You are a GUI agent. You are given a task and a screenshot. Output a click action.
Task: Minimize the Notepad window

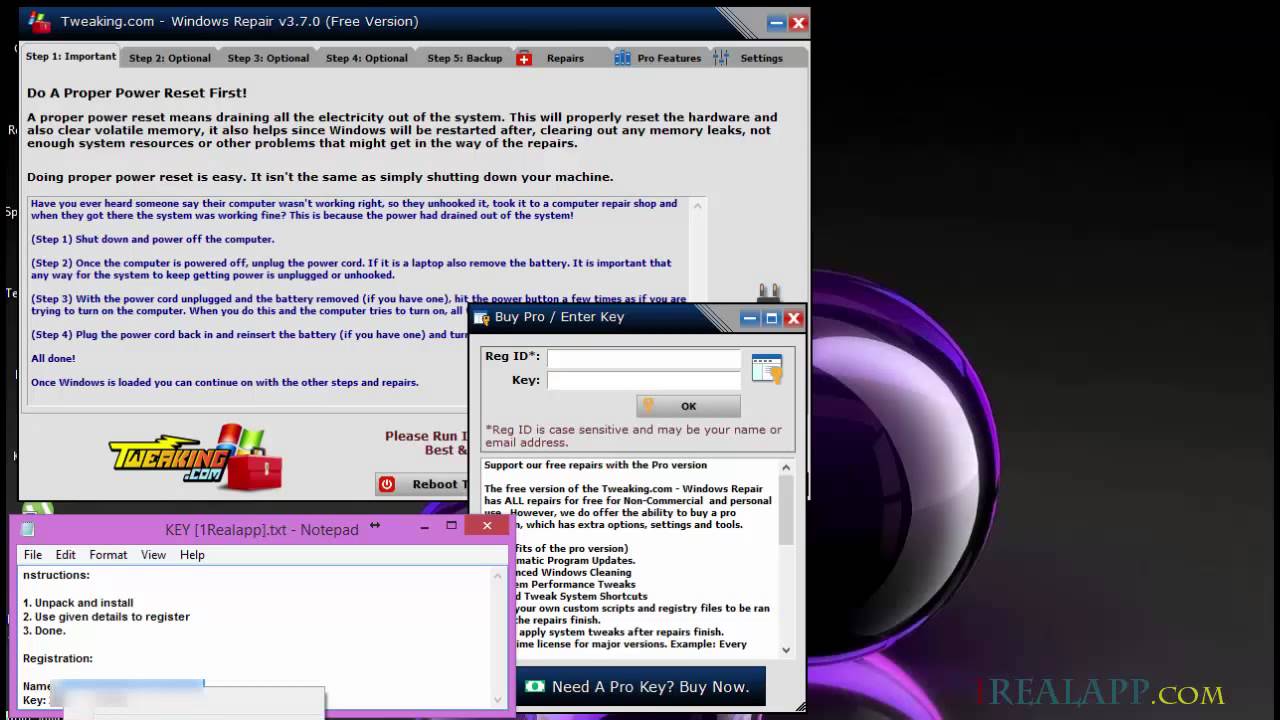coord(425,526)
